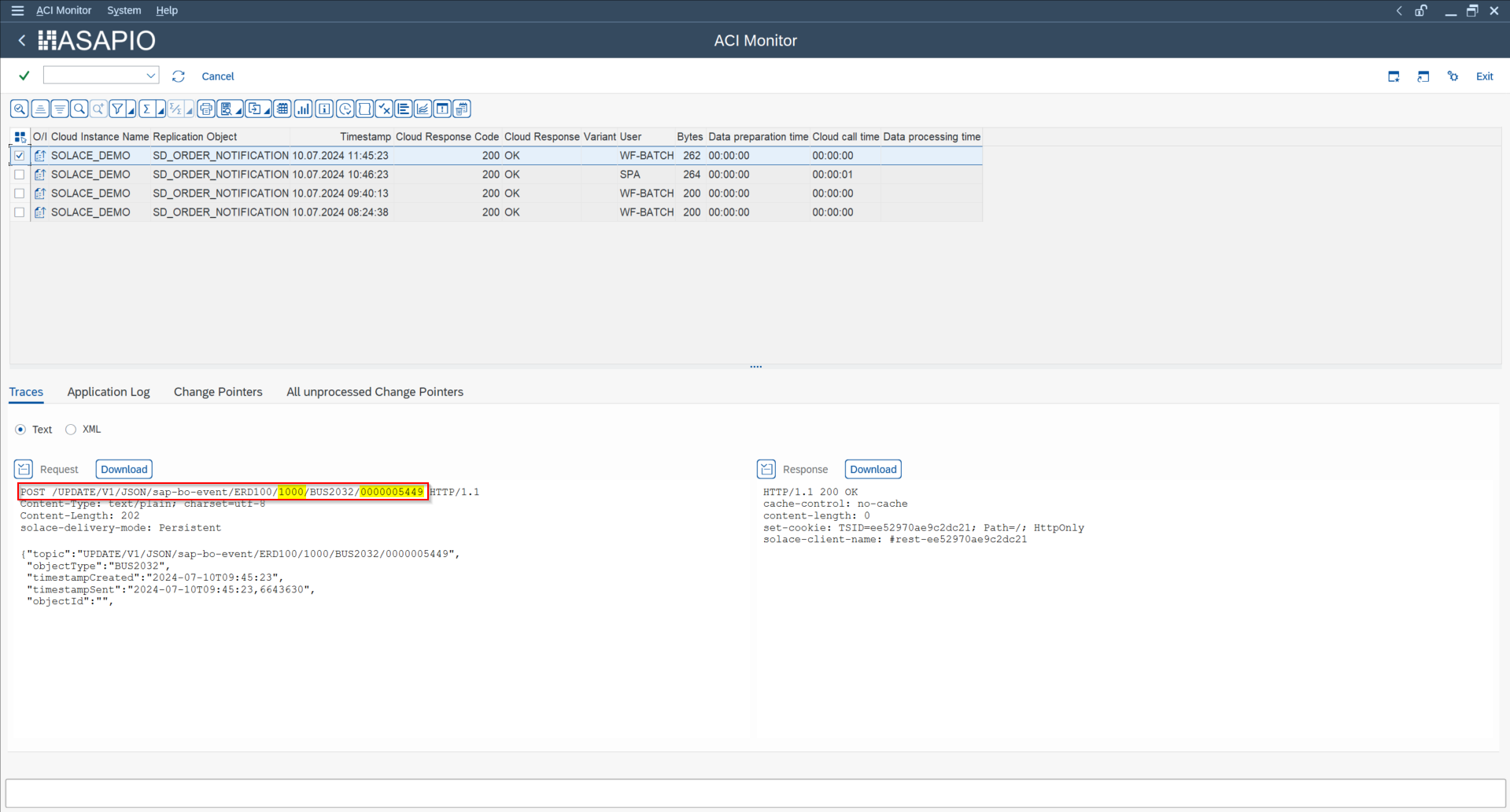Open the Details magnifier tool in ALV toolbar
Screen dimensions: 1510x812
[20, 109]
